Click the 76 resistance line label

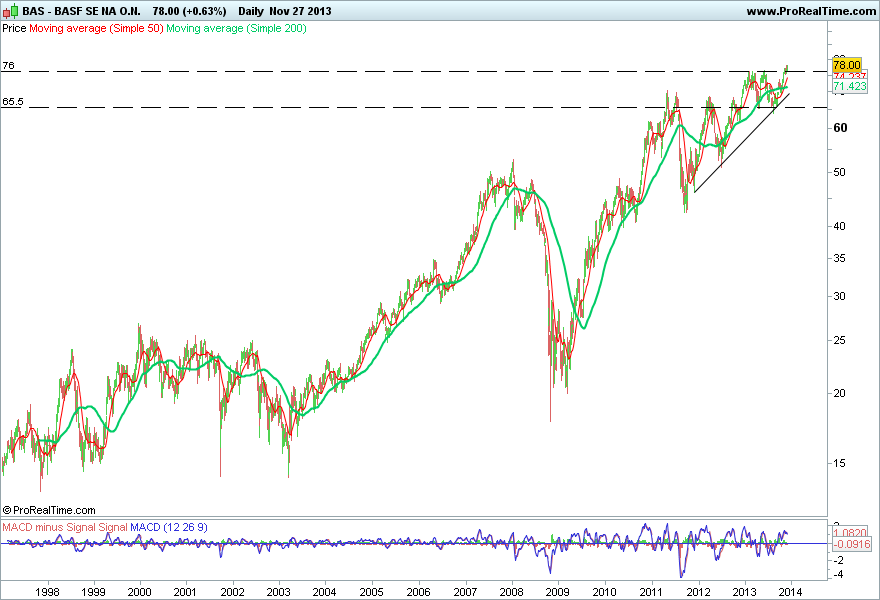click(x=8, y=66)
